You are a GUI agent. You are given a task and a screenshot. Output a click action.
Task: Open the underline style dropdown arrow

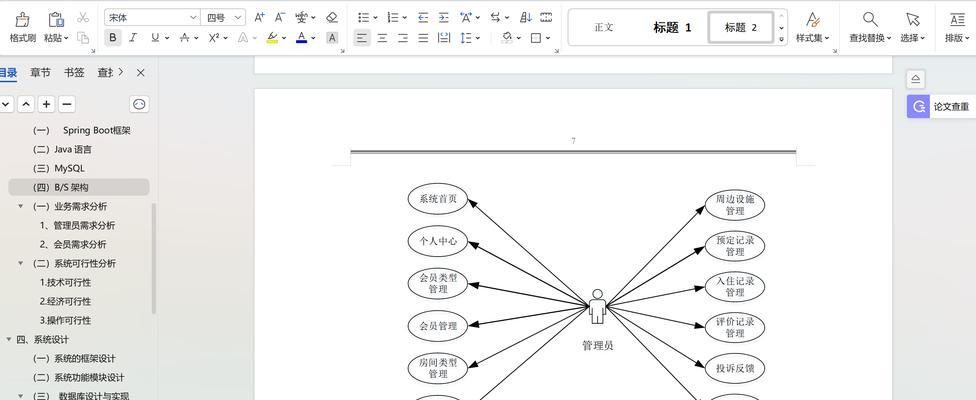tap(166, 38)
